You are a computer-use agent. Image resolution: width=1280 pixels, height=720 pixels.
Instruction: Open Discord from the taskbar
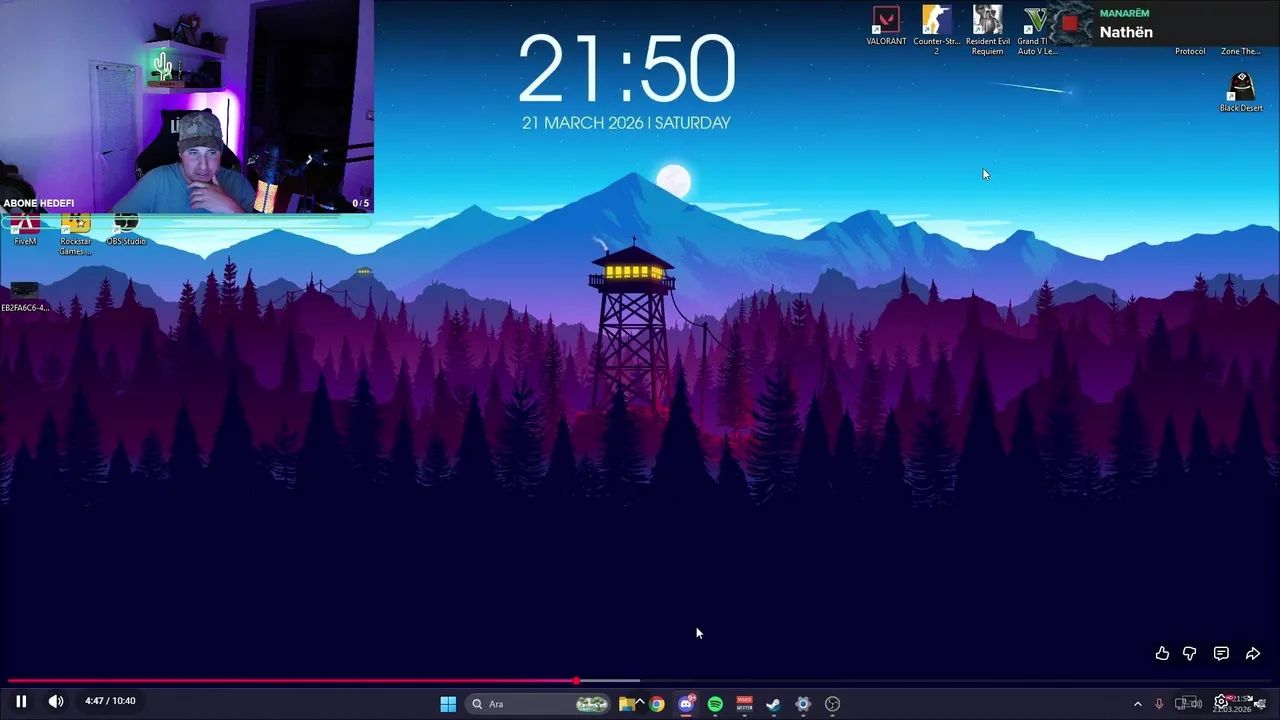pyautogui.click(x=686, y=704)
